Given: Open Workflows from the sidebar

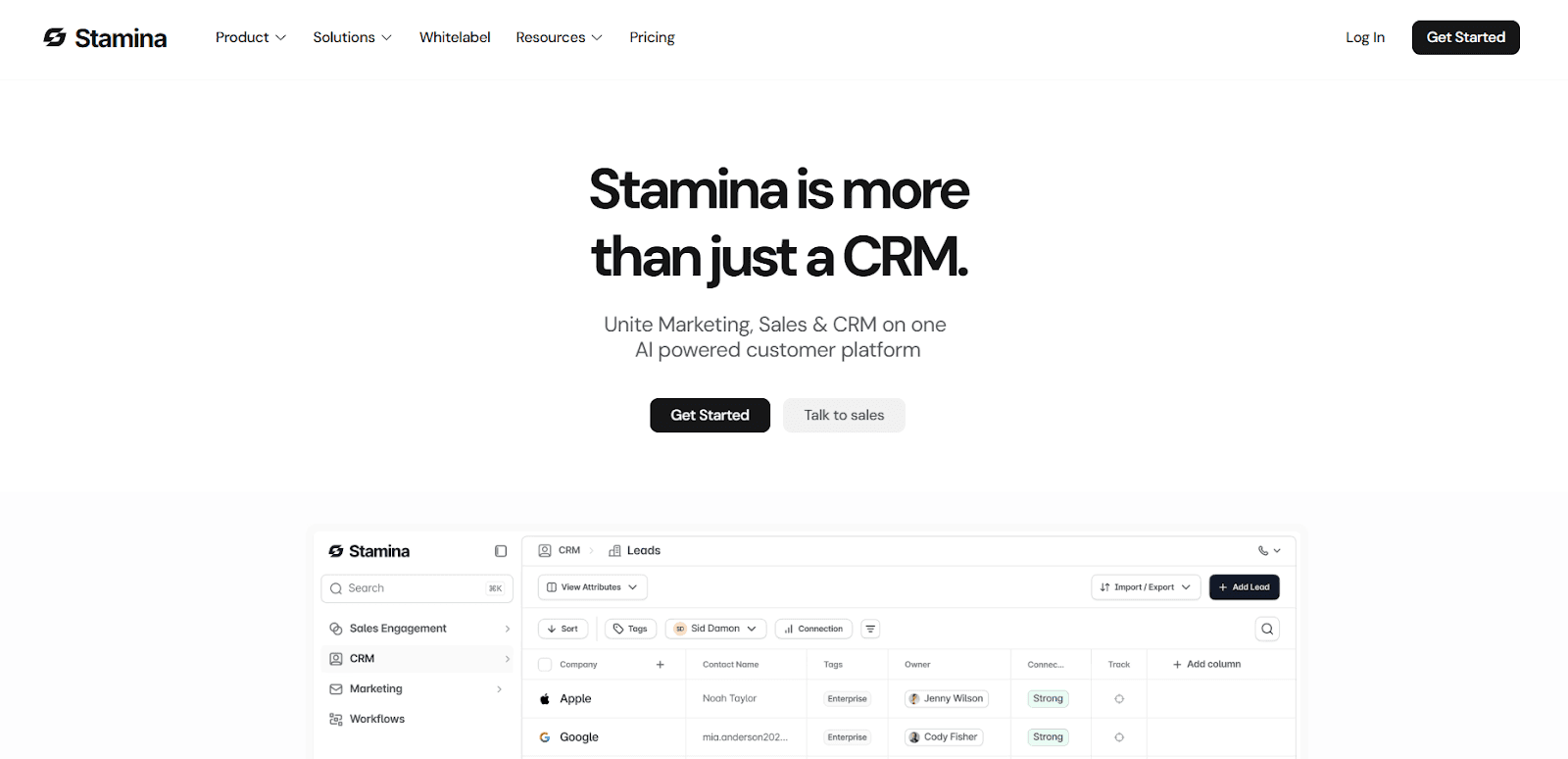Looking at the screenshot, I should click(377, 719).
